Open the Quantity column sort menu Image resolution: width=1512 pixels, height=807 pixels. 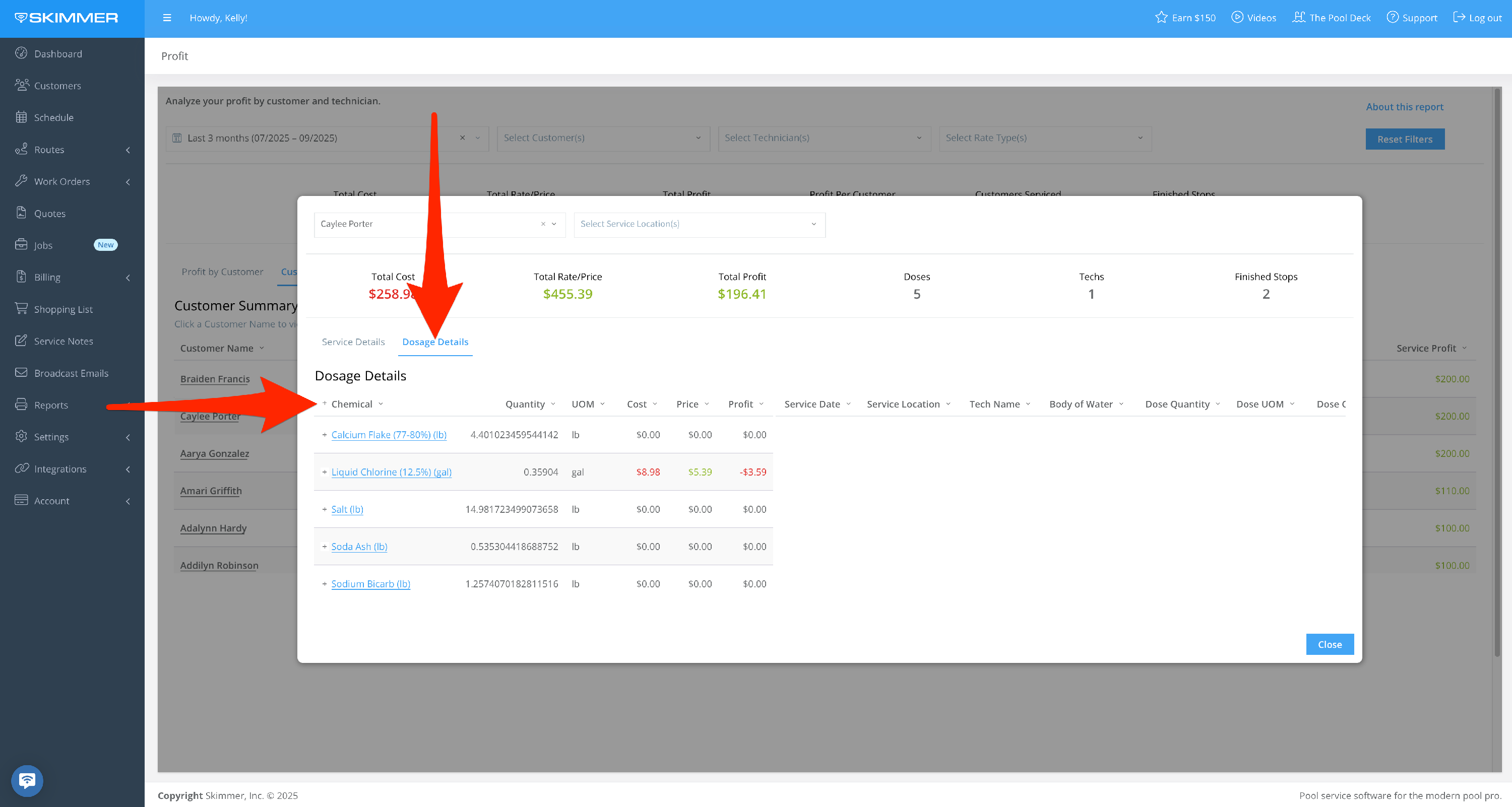click(x=553, y=404)
